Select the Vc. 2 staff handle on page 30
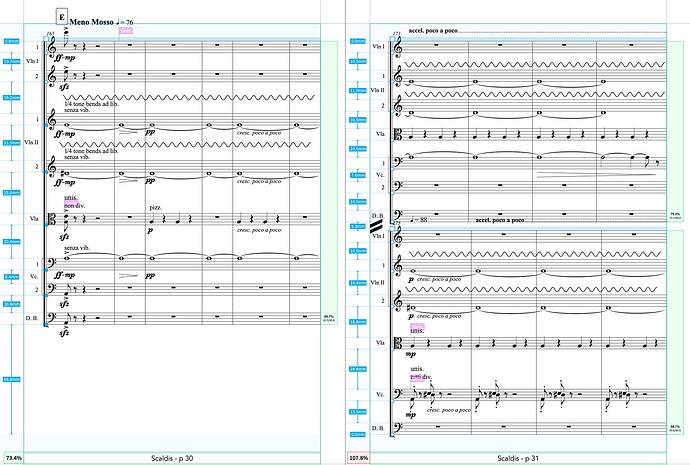This screenshot has width=690, height=465. point(46,295)
